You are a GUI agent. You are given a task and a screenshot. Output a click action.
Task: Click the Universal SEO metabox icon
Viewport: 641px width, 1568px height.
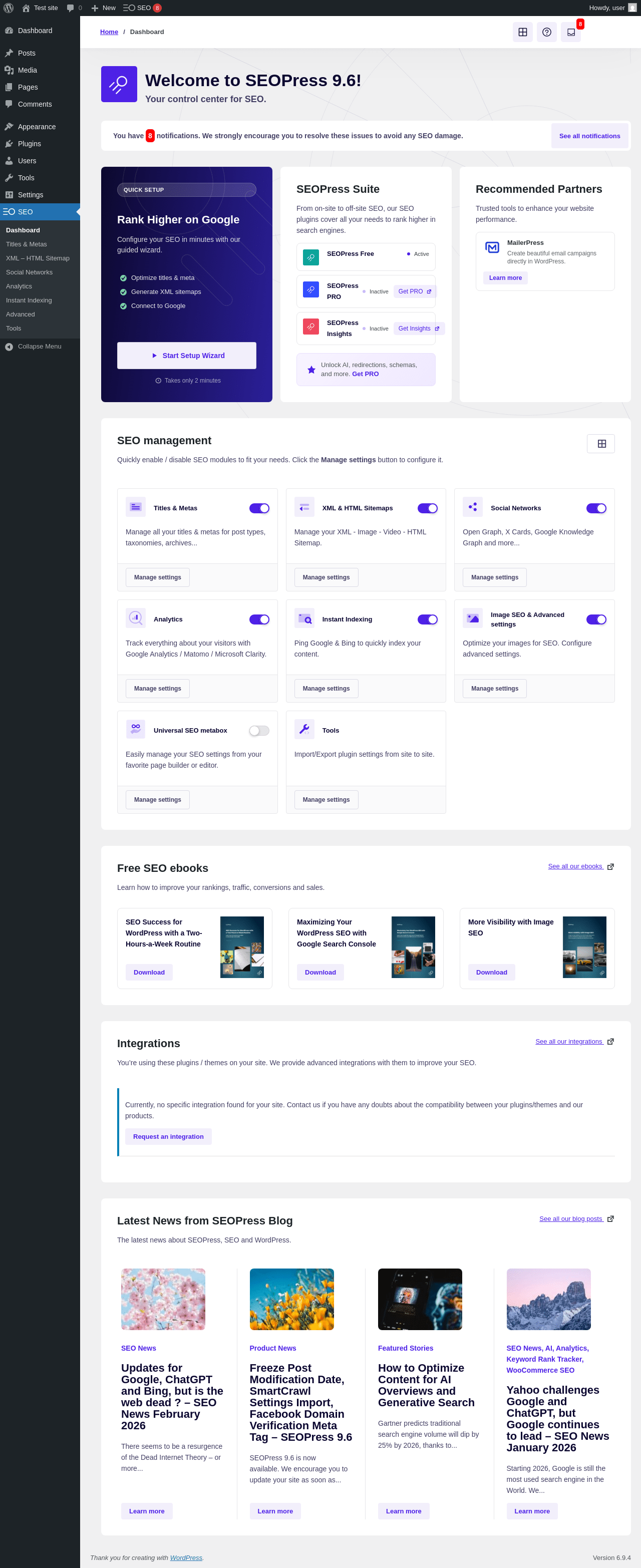click(136, 729)
